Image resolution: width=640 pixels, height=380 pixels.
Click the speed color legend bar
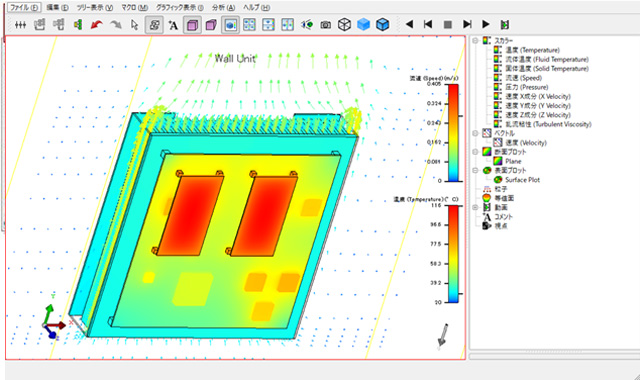tap(453, 132)
